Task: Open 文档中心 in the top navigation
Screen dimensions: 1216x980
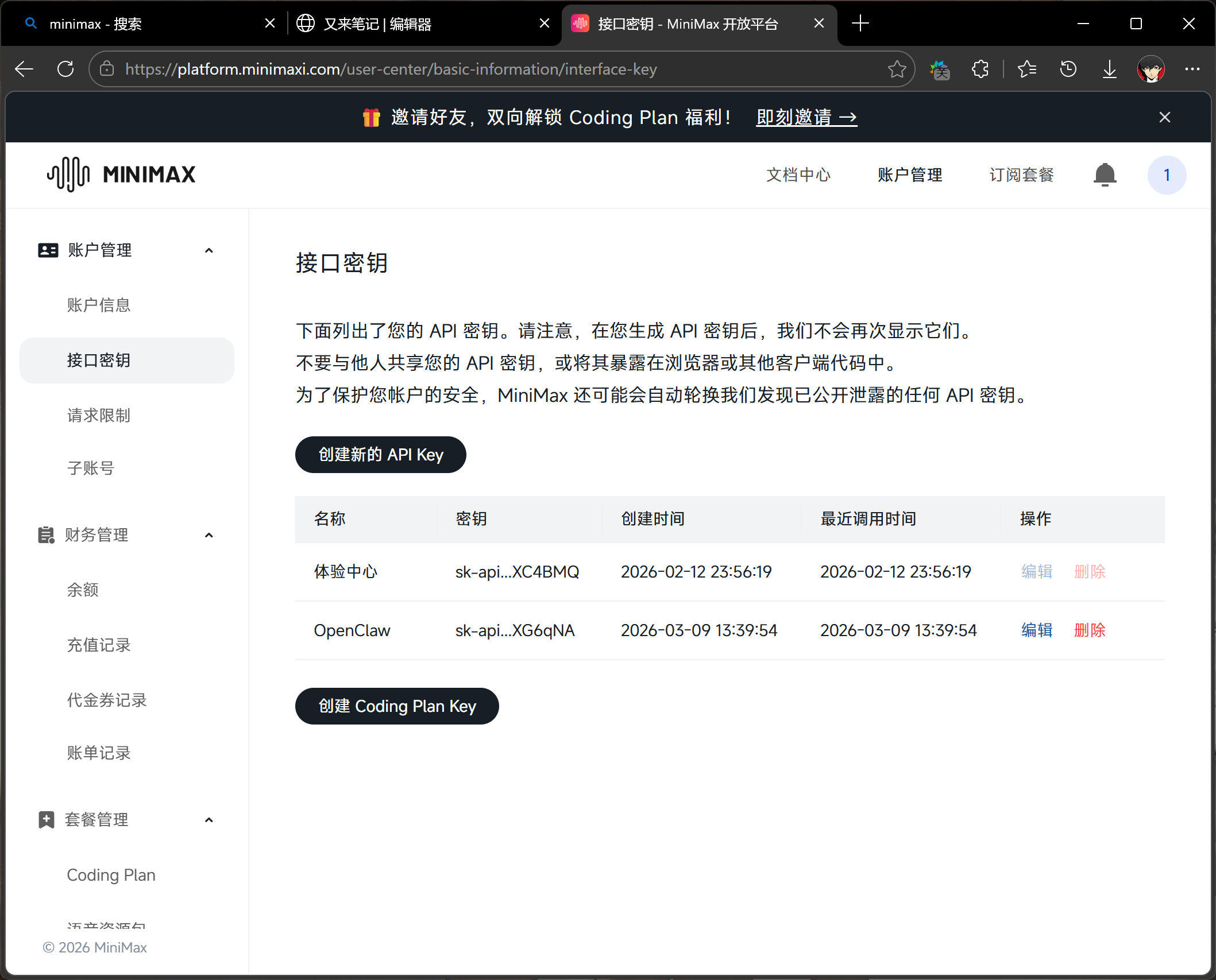Action: pos(798,175)
